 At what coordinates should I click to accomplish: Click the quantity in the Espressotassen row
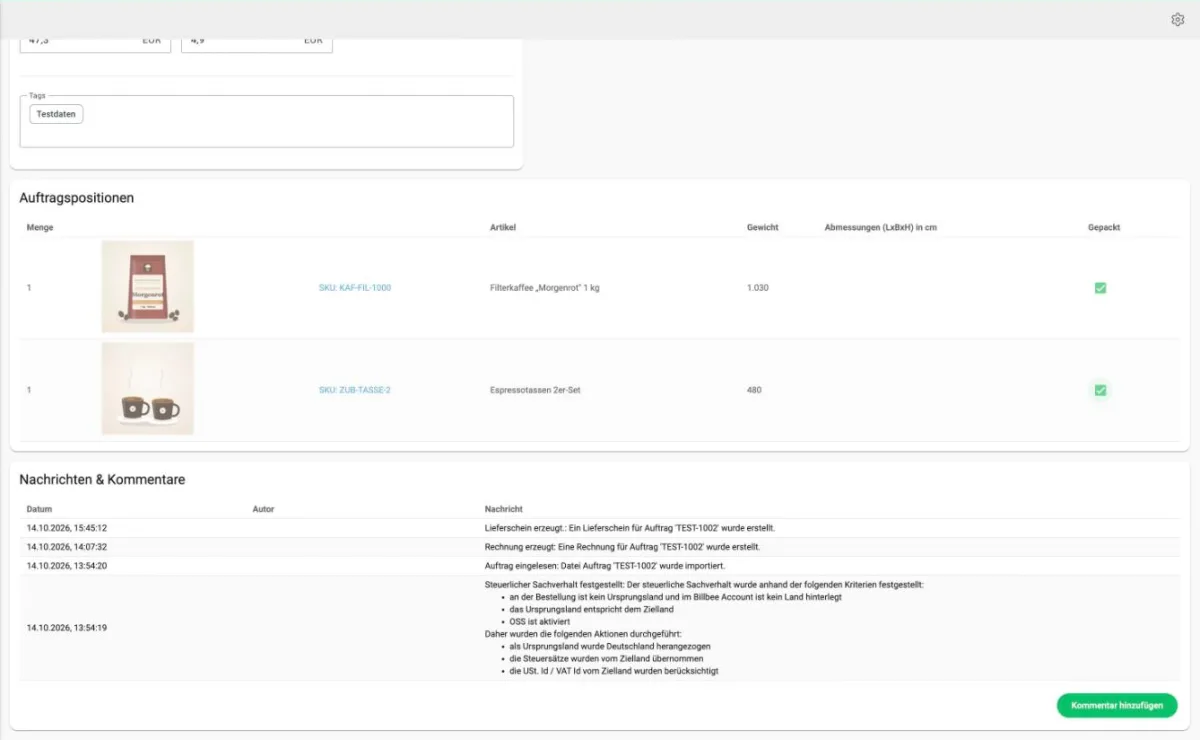click(x=29, y=390)
